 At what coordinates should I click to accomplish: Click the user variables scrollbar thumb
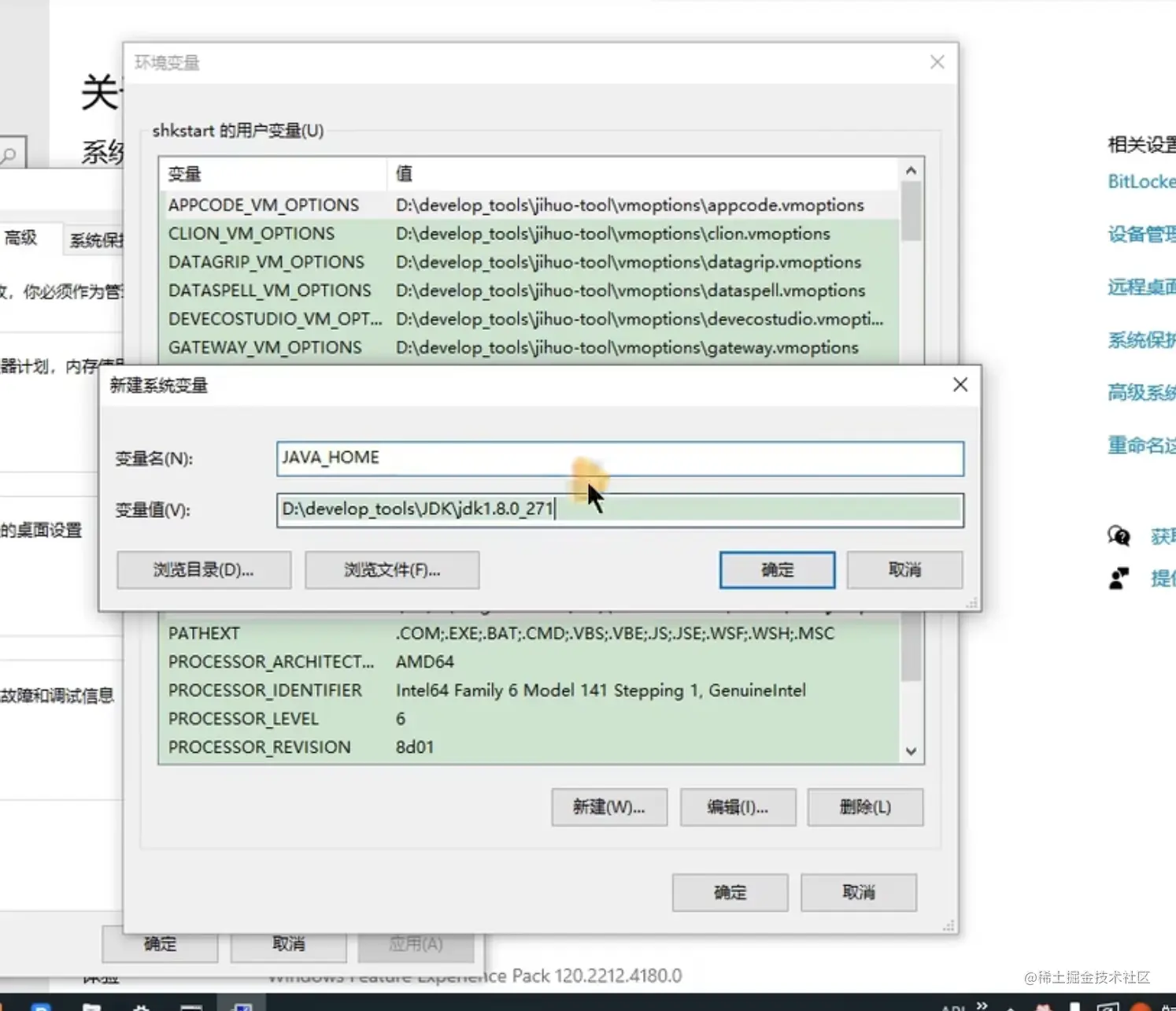pos(911,211)
